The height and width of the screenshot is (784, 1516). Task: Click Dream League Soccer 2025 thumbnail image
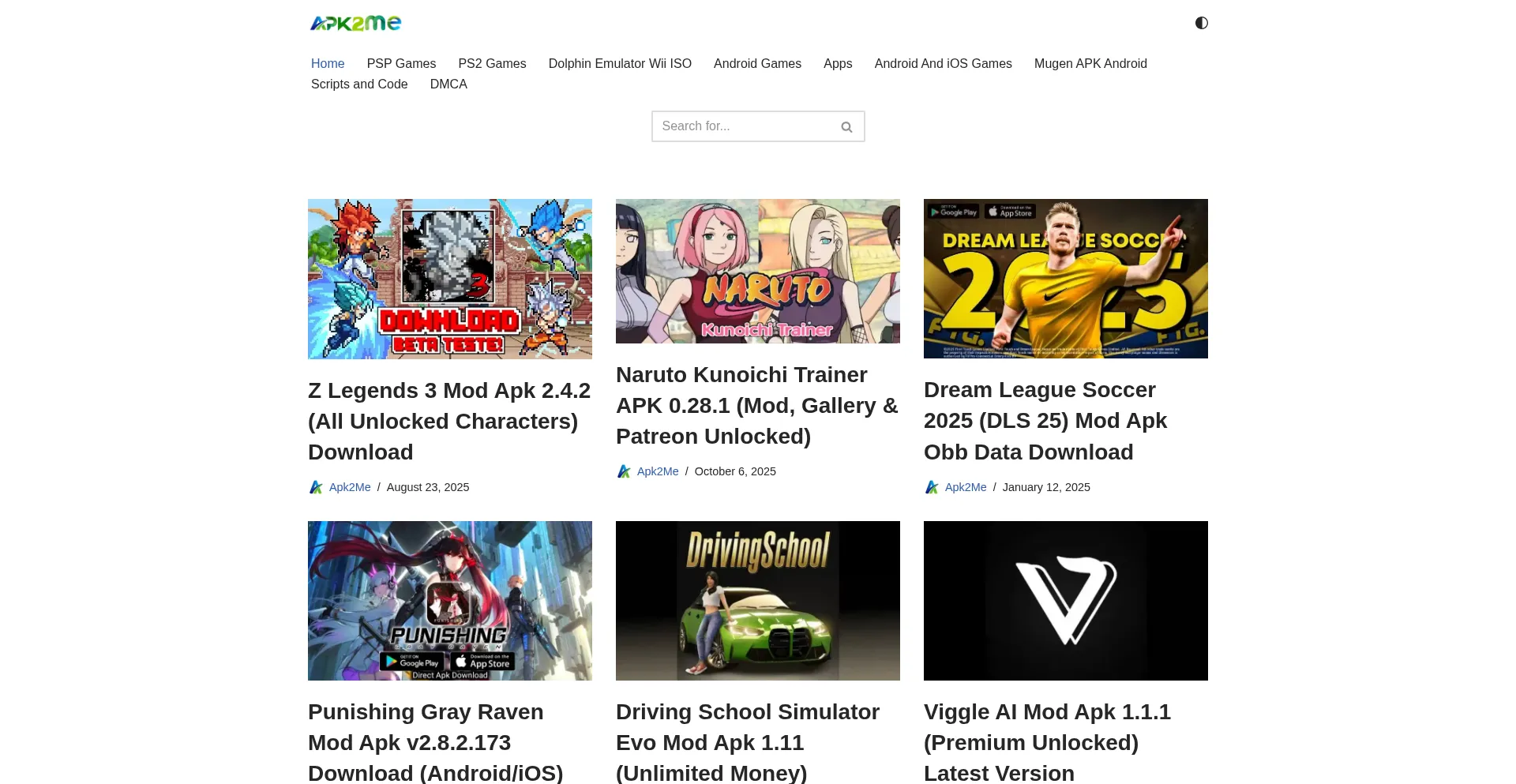tap(1065, 279)
